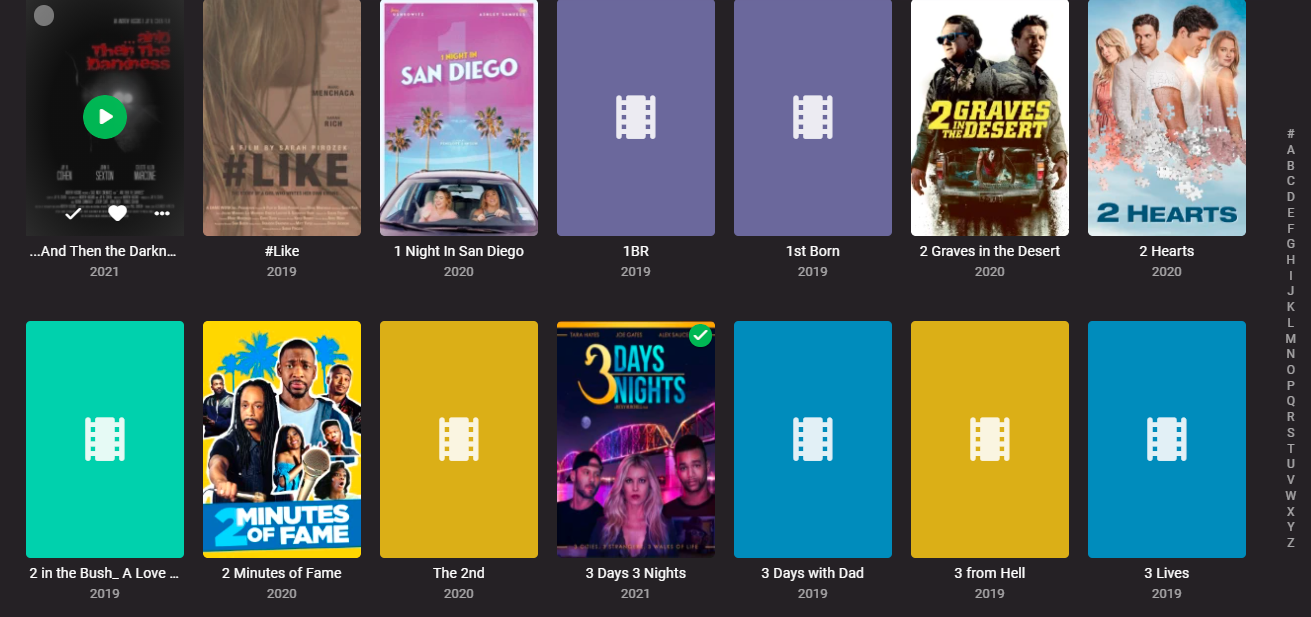The height and width of the screenshot is (617, 1311).
Task: Jump to letter Y in alphabet index
Action: (x=1291, y=527)
